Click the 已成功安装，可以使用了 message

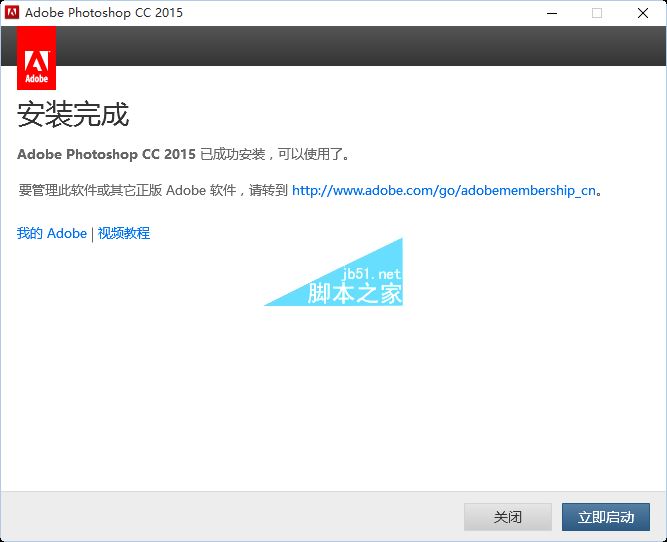[x=275, y=154]
